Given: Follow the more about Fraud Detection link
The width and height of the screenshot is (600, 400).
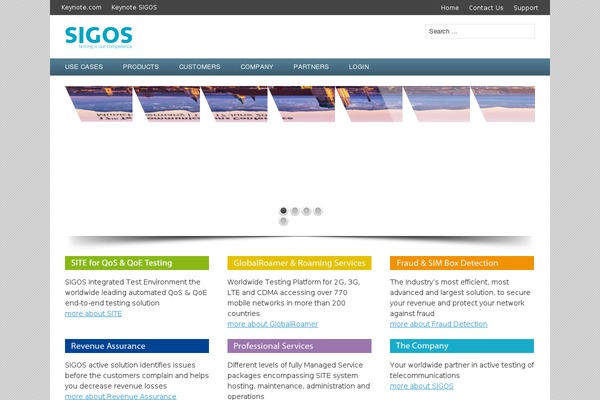Looking at the screenshot, I should [439, 324].
